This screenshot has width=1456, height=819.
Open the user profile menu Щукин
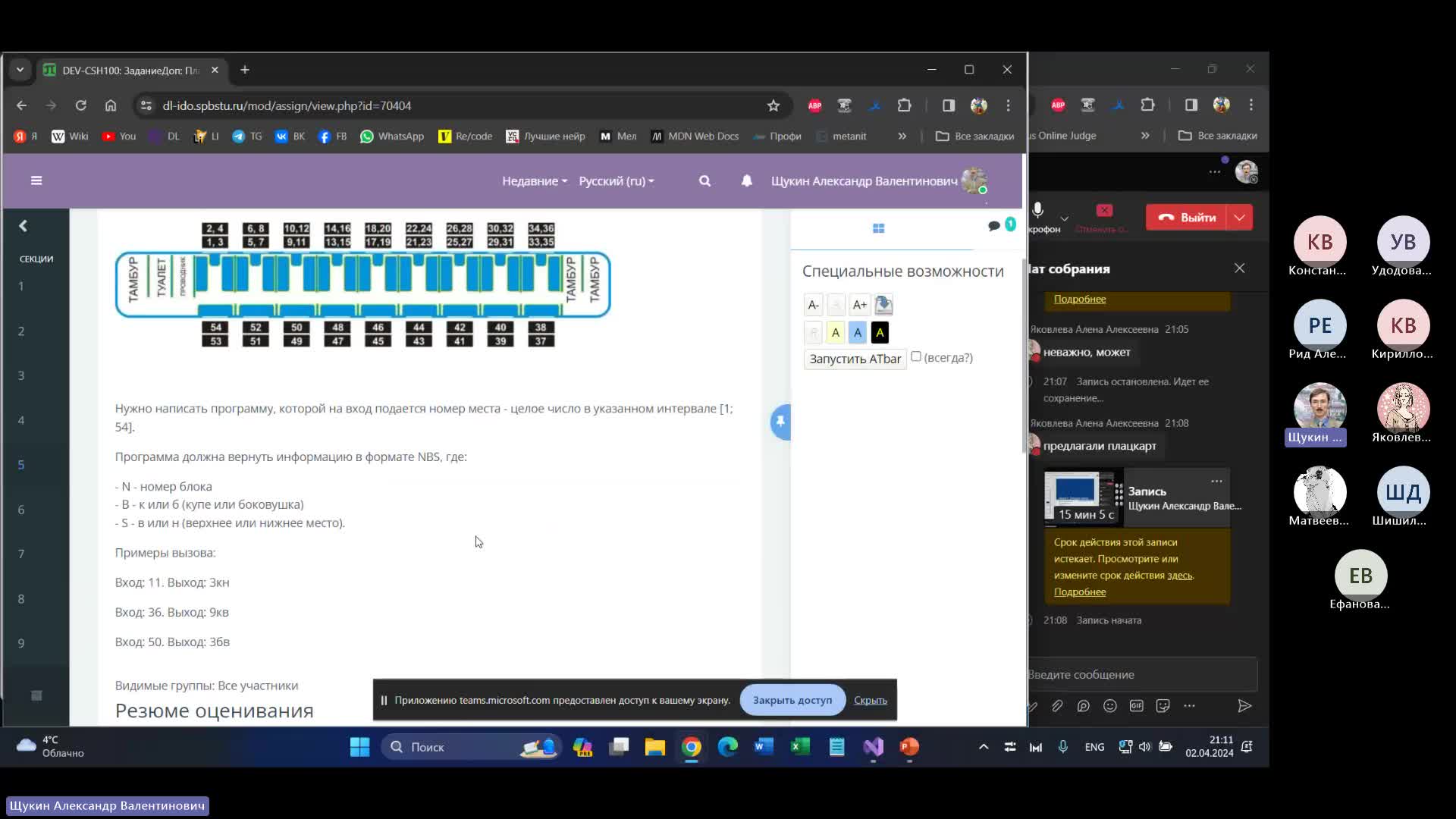pyautogui.click(x=879, y=181)
